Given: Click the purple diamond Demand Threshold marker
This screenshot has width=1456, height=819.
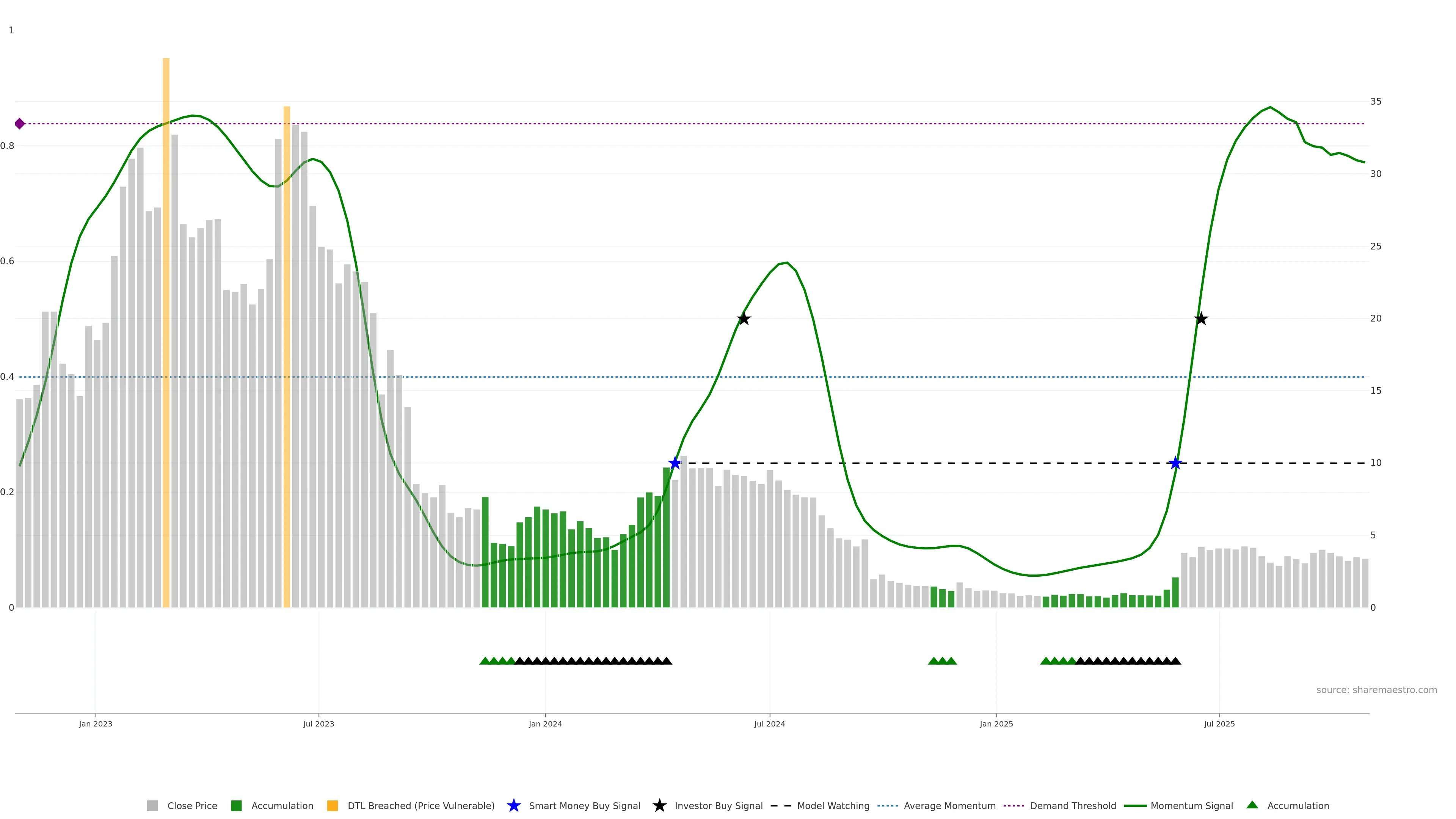Looking at the screenshot, I should [x=20, y=123].
